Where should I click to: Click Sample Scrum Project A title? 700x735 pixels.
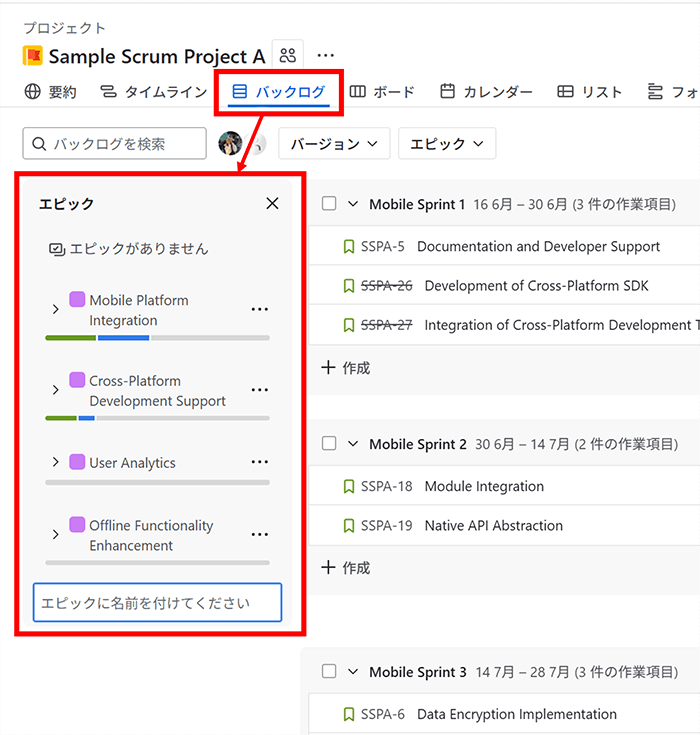(x=157, y=56)
